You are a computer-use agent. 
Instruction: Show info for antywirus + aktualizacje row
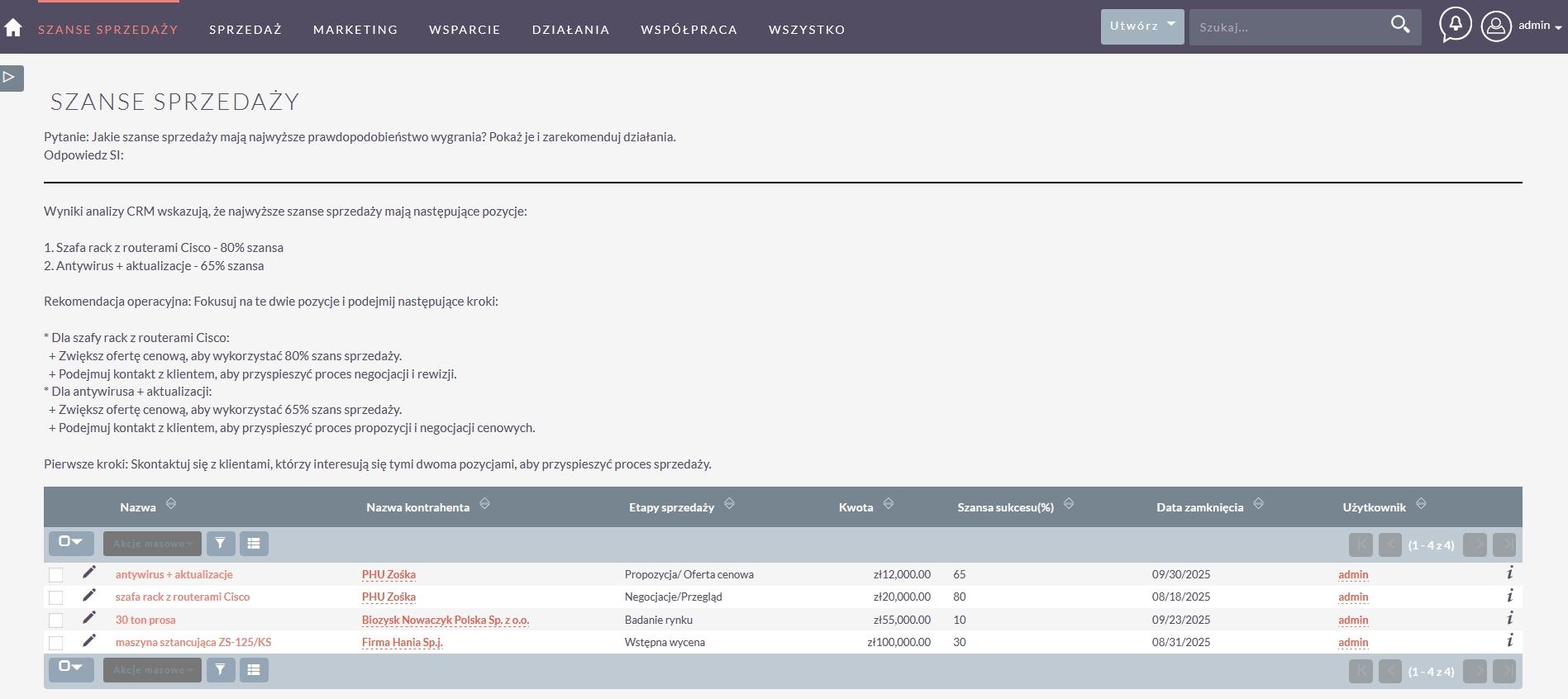pos(1509,573)
